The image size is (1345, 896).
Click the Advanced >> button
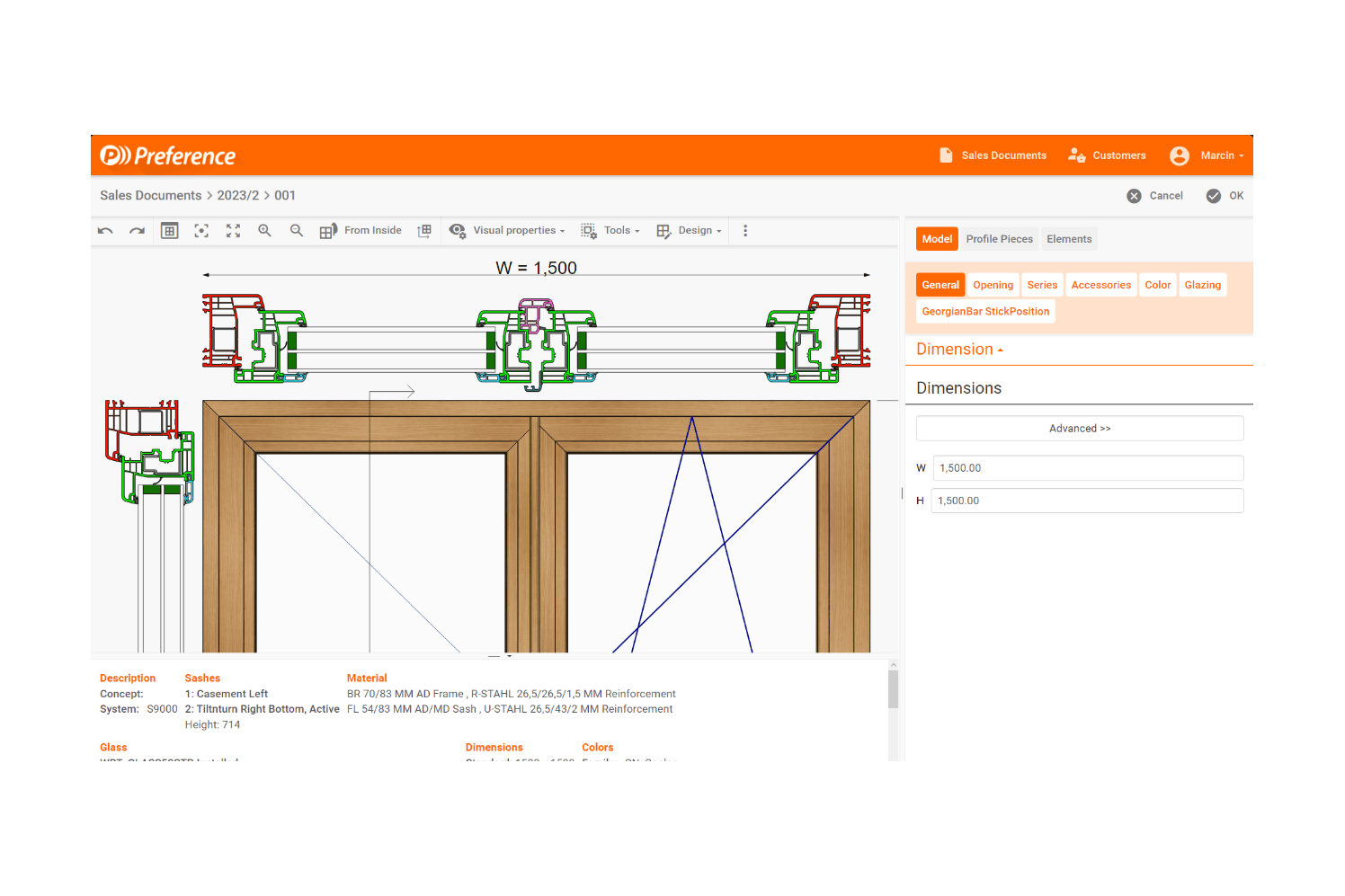tap(1079, 429)
